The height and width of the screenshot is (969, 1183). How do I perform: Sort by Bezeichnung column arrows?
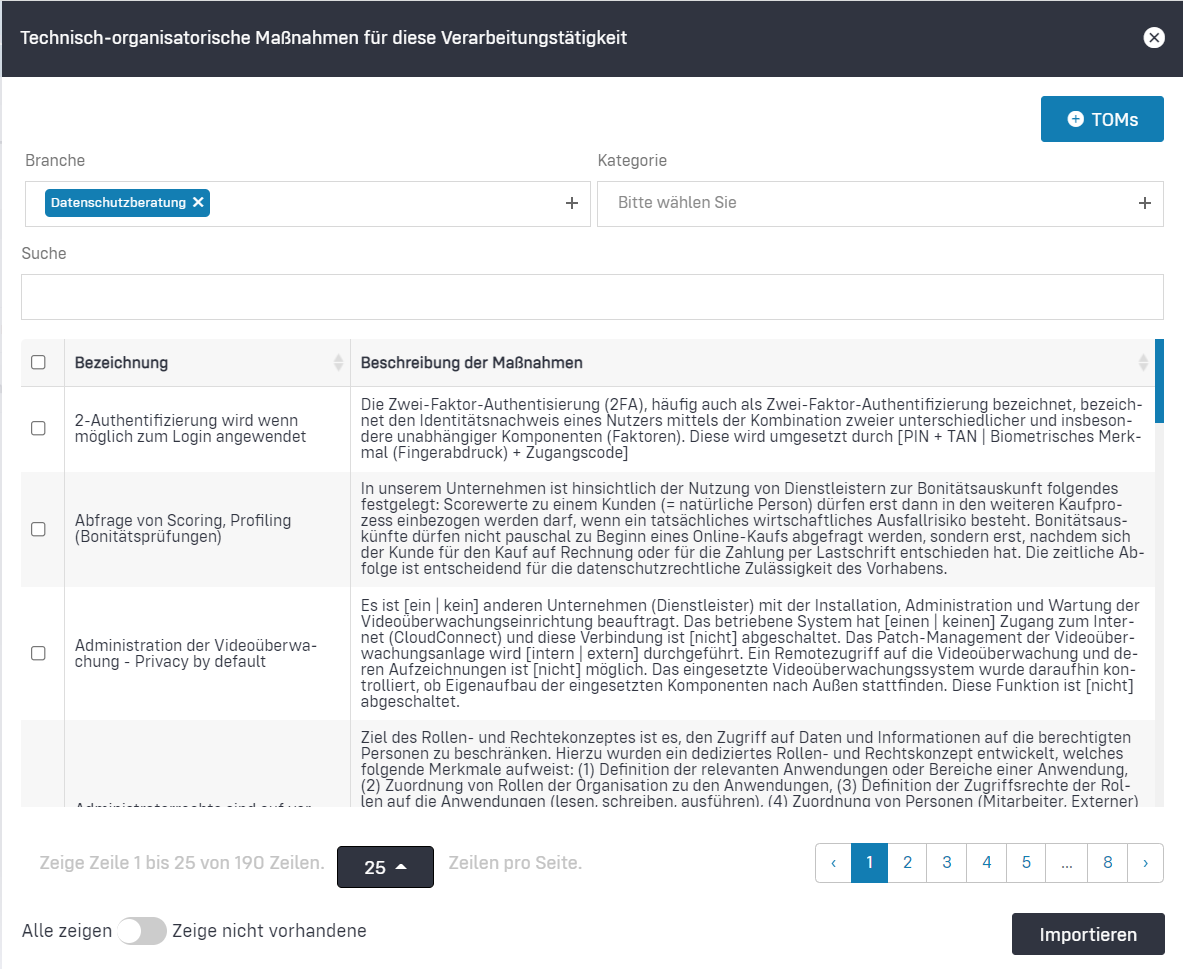click(x=338, y=363)
